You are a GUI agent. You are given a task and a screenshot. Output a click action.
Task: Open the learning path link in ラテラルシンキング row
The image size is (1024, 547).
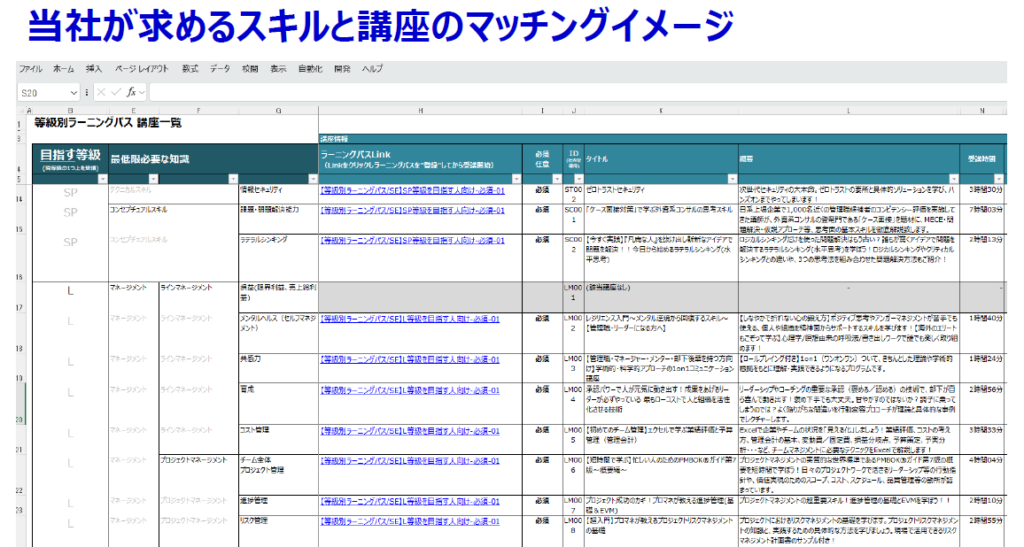[413, 241]
